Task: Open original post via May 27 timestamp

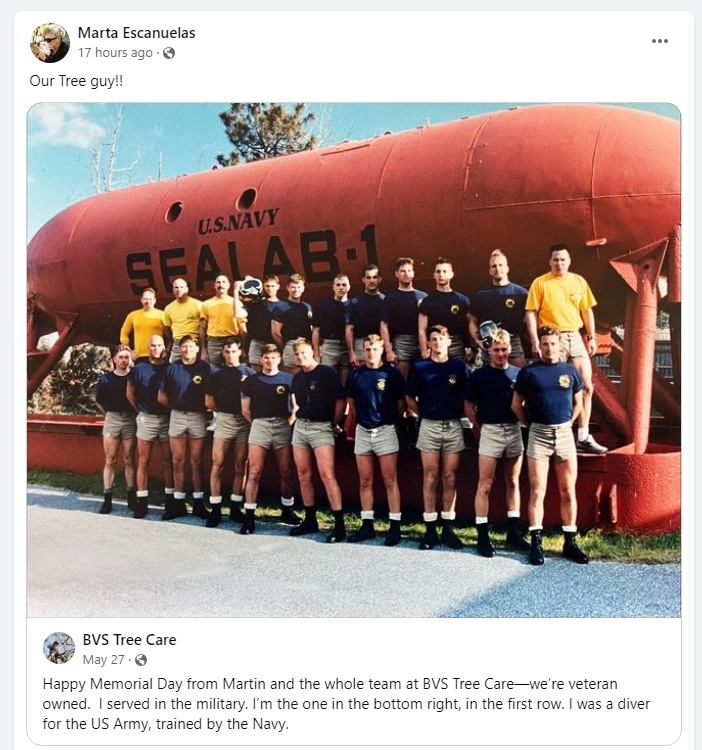Action: [103, 660]
